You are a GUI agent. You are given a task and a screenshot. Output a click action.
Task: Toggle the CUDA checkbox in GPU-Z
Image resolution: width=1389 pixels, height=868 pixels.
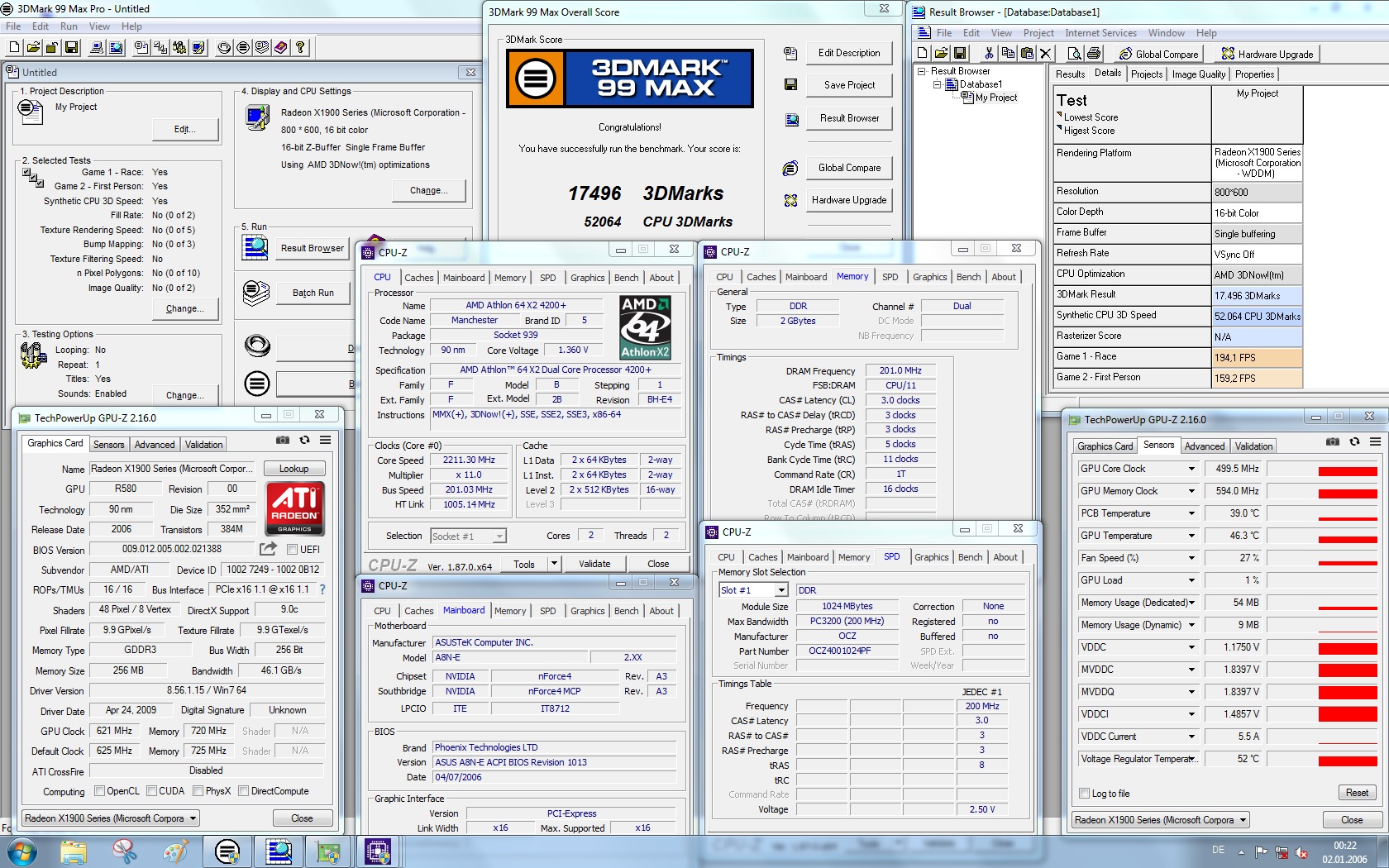pyautogui.click(x=152, y=791)
